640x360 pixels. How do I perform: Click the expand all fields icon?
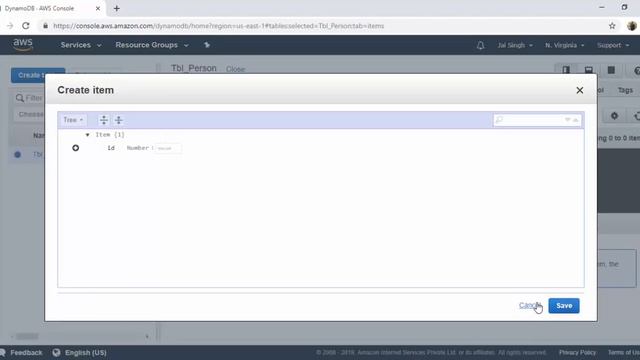click(x=104, y=120)
